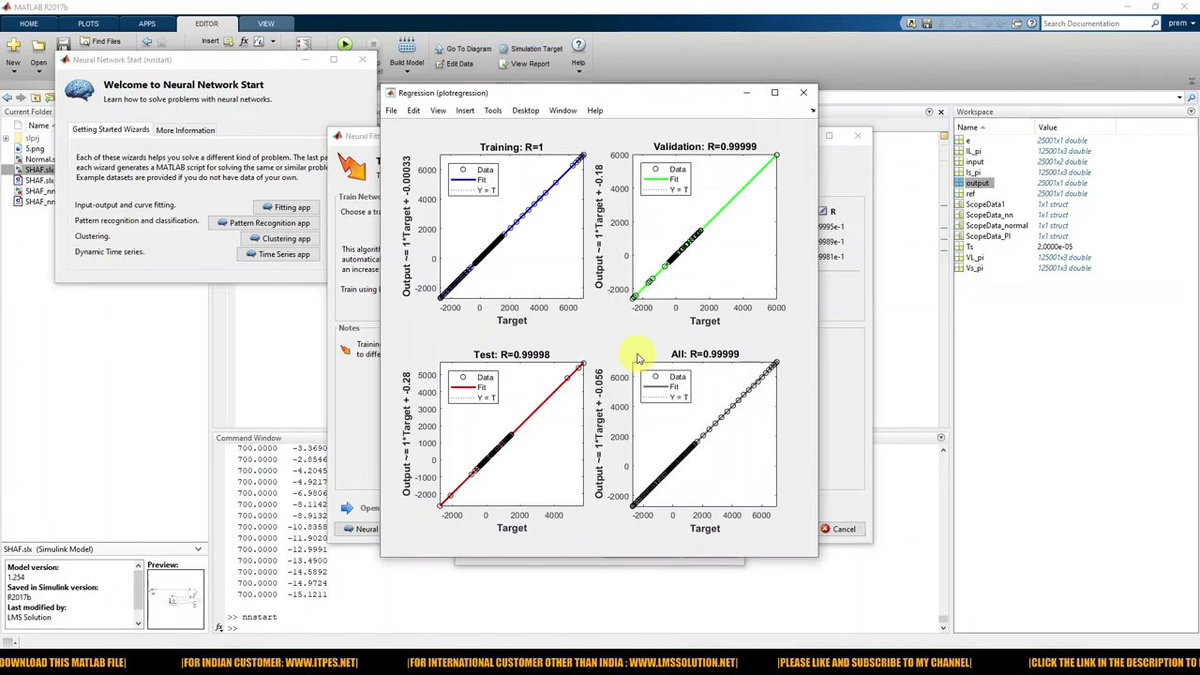This screenshot has height=675, width=1200.
Task: Click Edit Data in toolbar
Action: pos(454,63)
